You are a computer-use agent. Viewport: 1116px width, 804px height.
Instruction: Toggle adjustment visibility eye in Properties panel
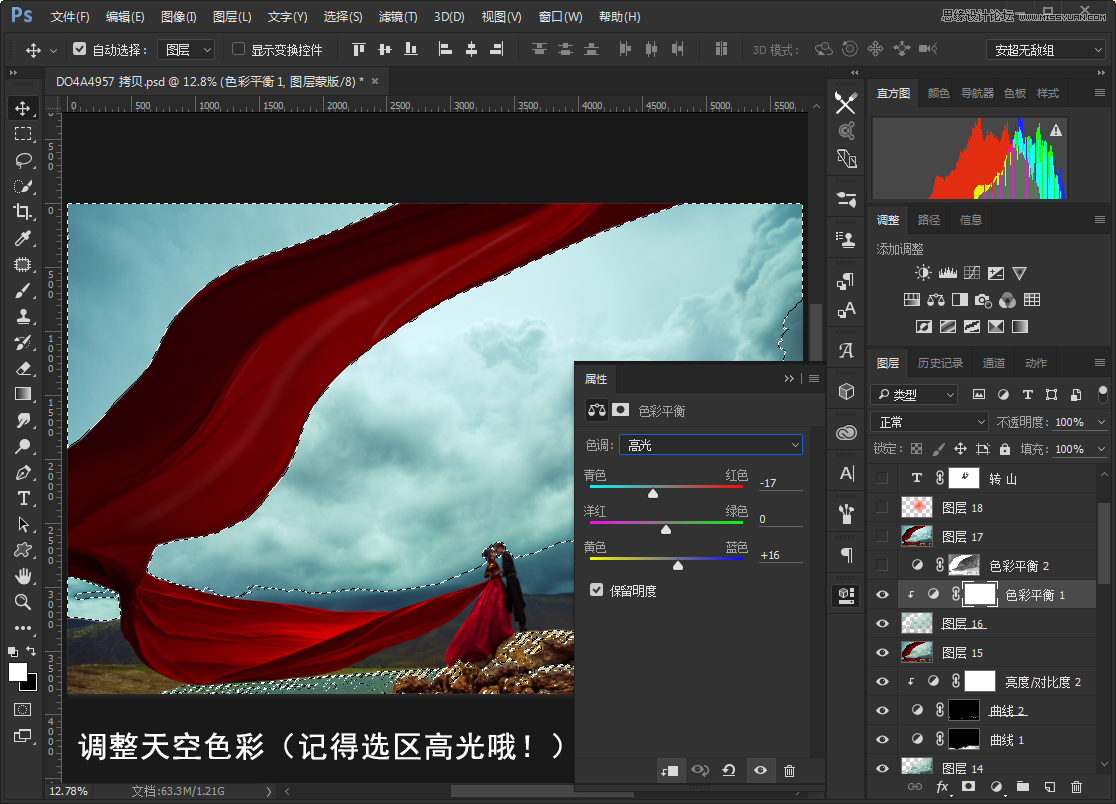coord(760,771)
